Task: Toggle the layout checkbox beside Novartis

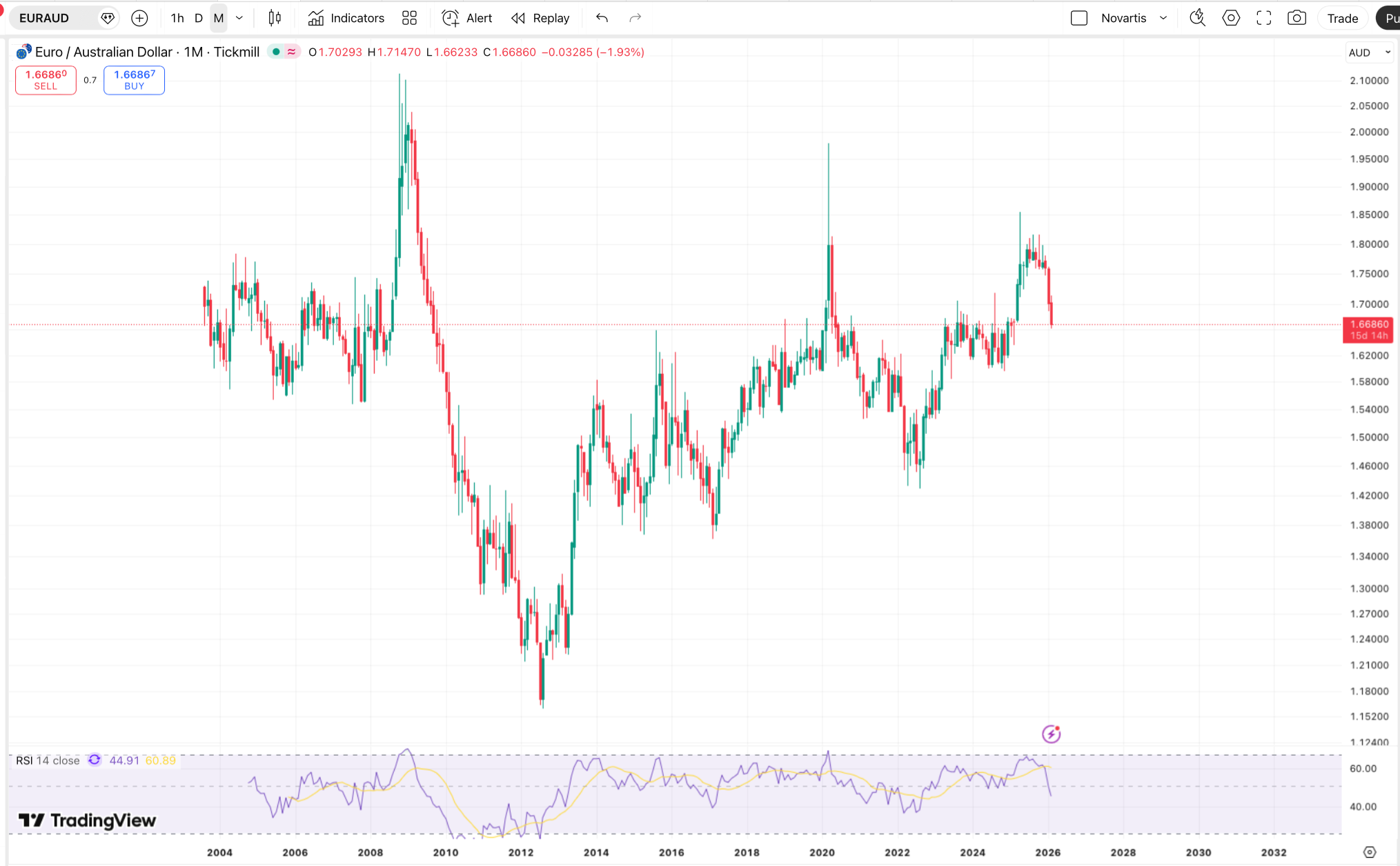Action: pos(1079,18)
